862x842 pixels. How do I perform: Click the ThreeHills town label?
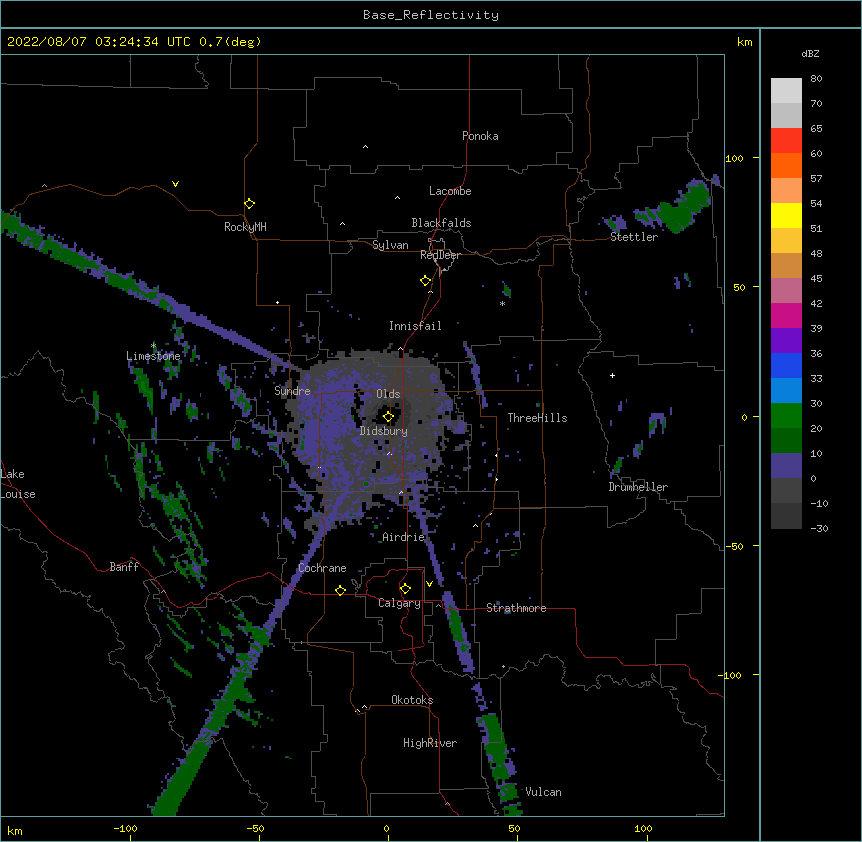537,418
